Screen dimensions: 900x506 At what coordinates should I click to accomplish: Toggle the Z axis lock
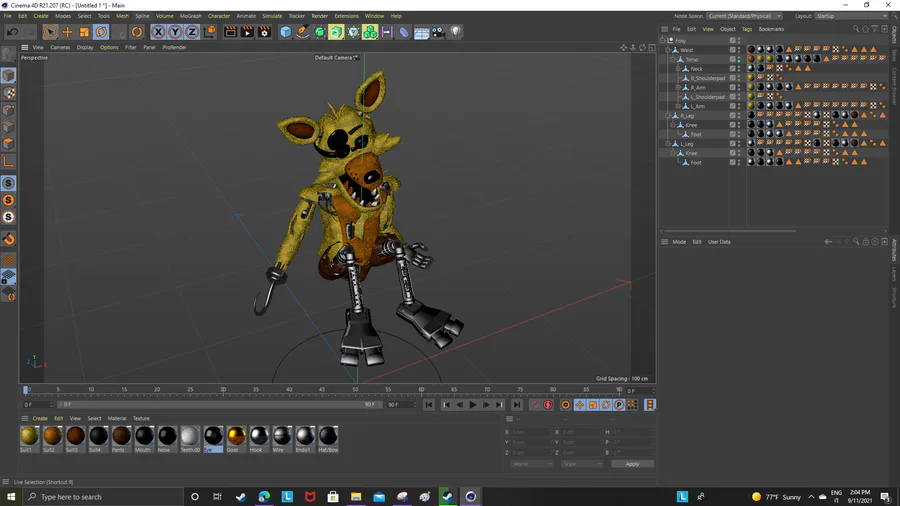click(x=191, y=32)
